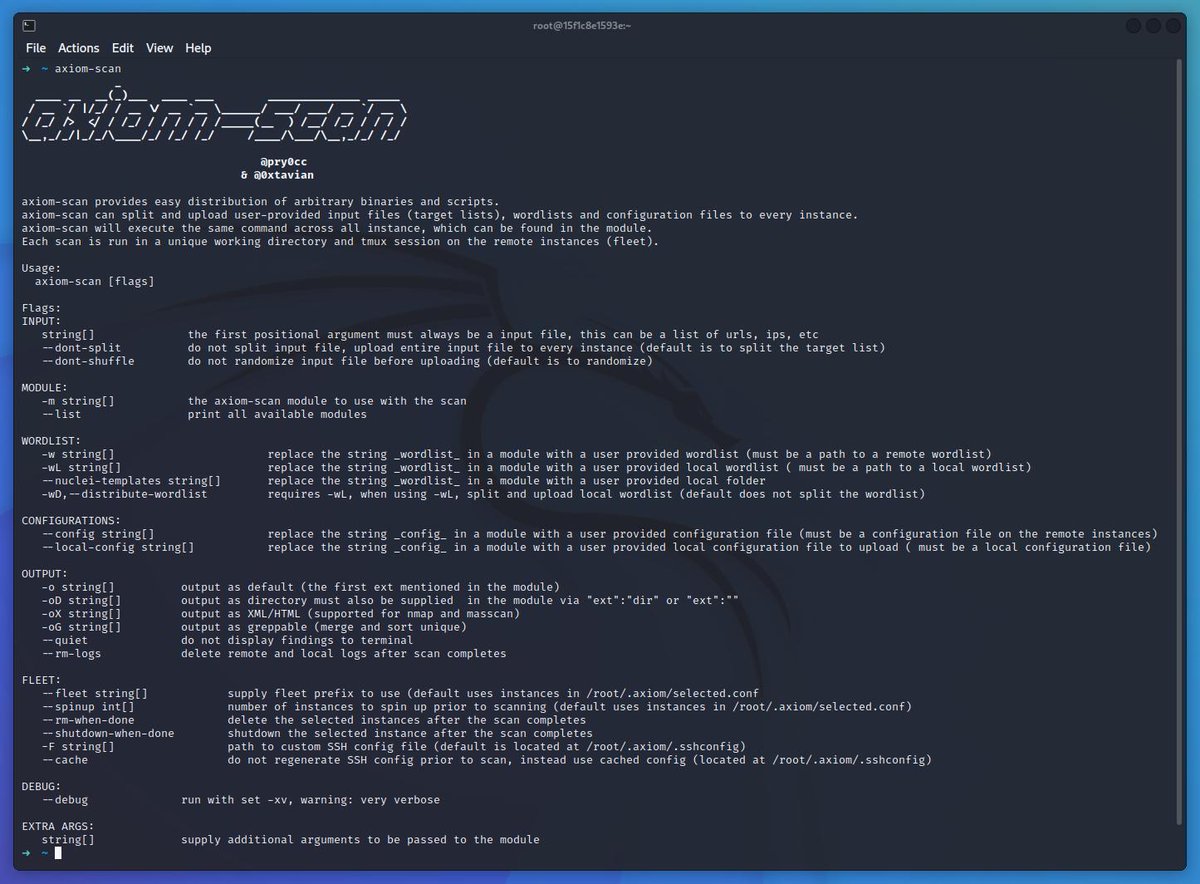Open the File menu
This screenshot has width=1200, height=884.
[36, 48]
